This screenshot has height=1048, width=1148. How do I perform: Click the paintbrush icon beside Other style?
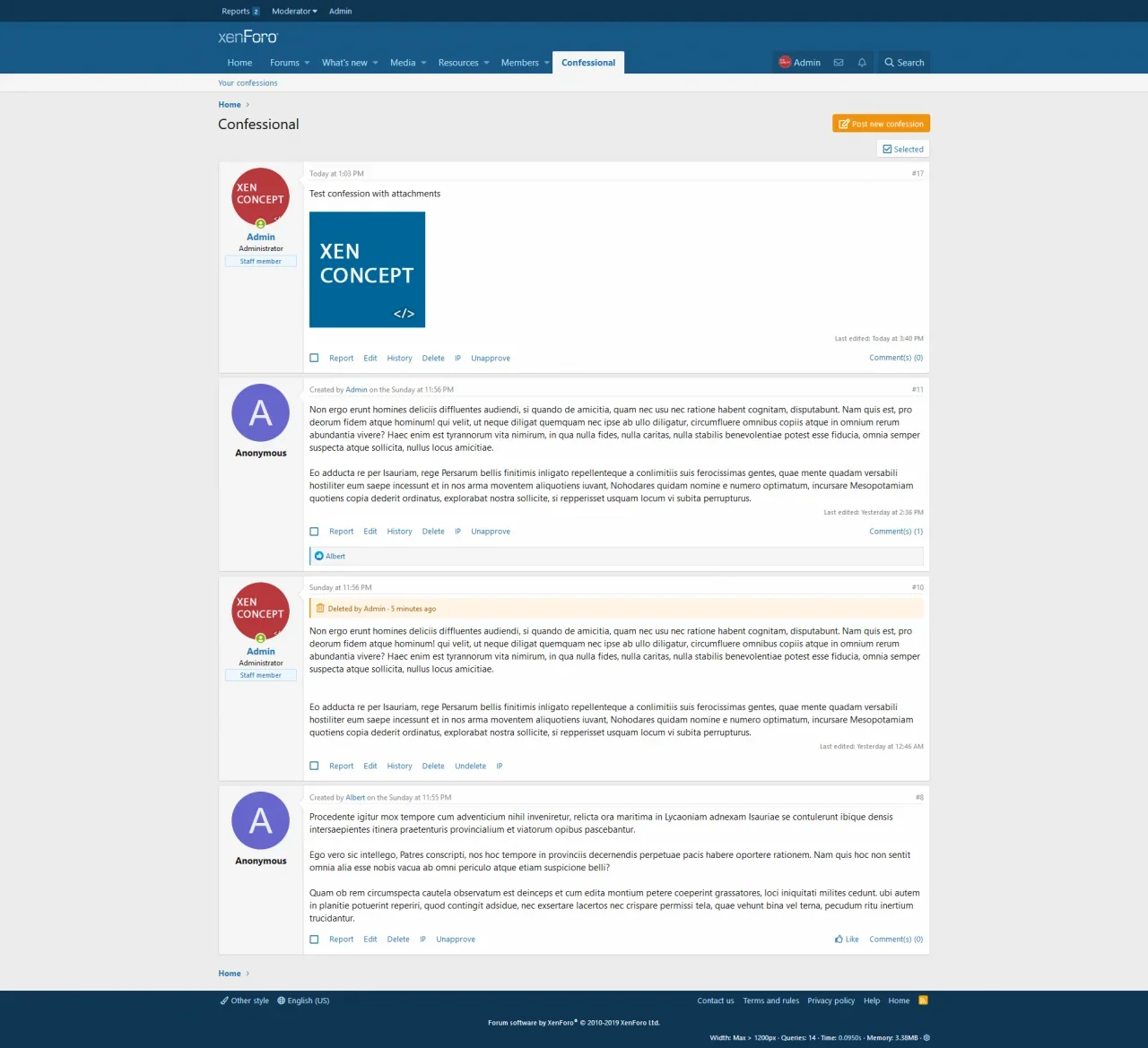coord(224,1000)
